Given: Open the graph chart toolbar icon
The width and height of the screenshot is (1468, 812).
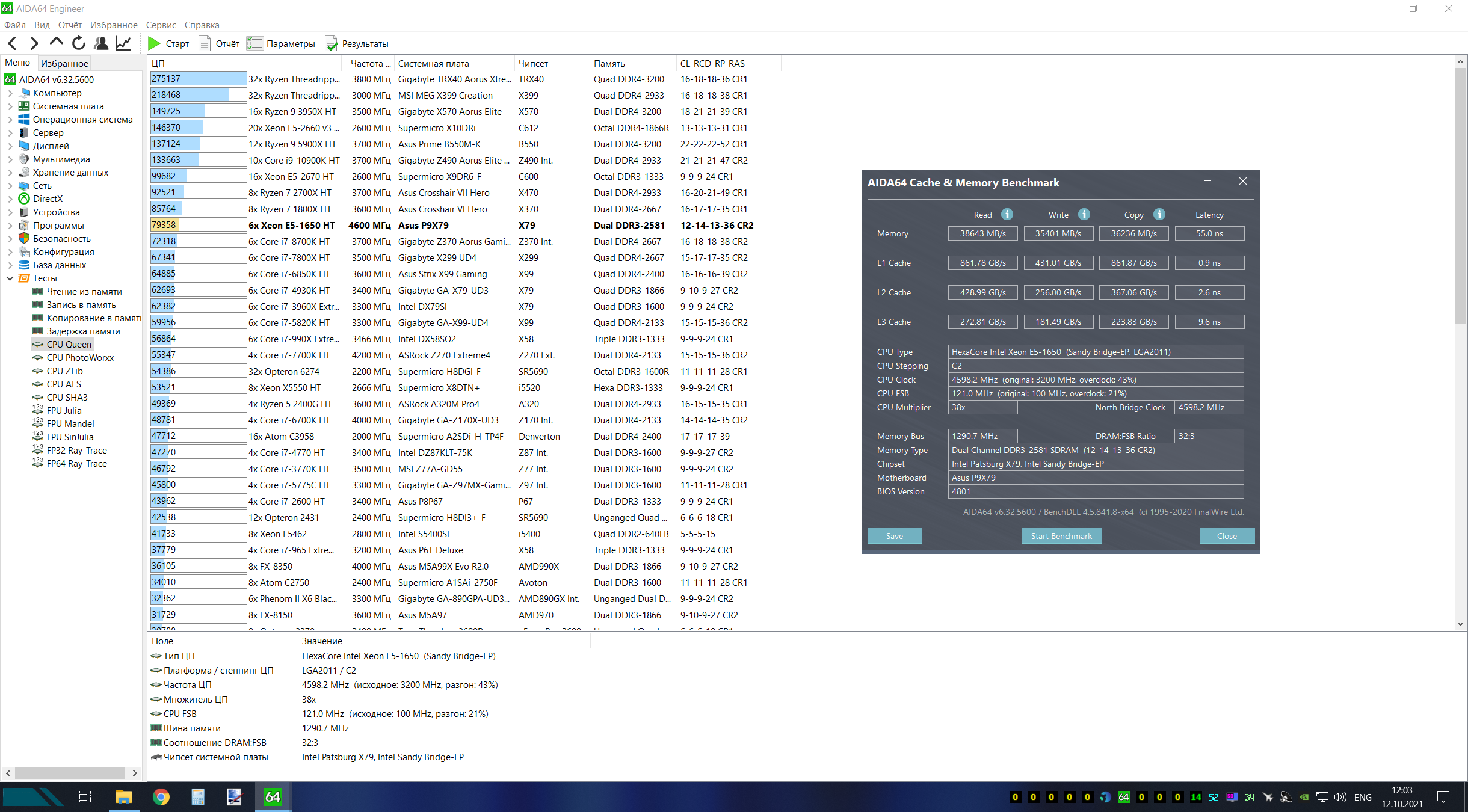Looking at the screenshot, I should click(x=123, y=43).
